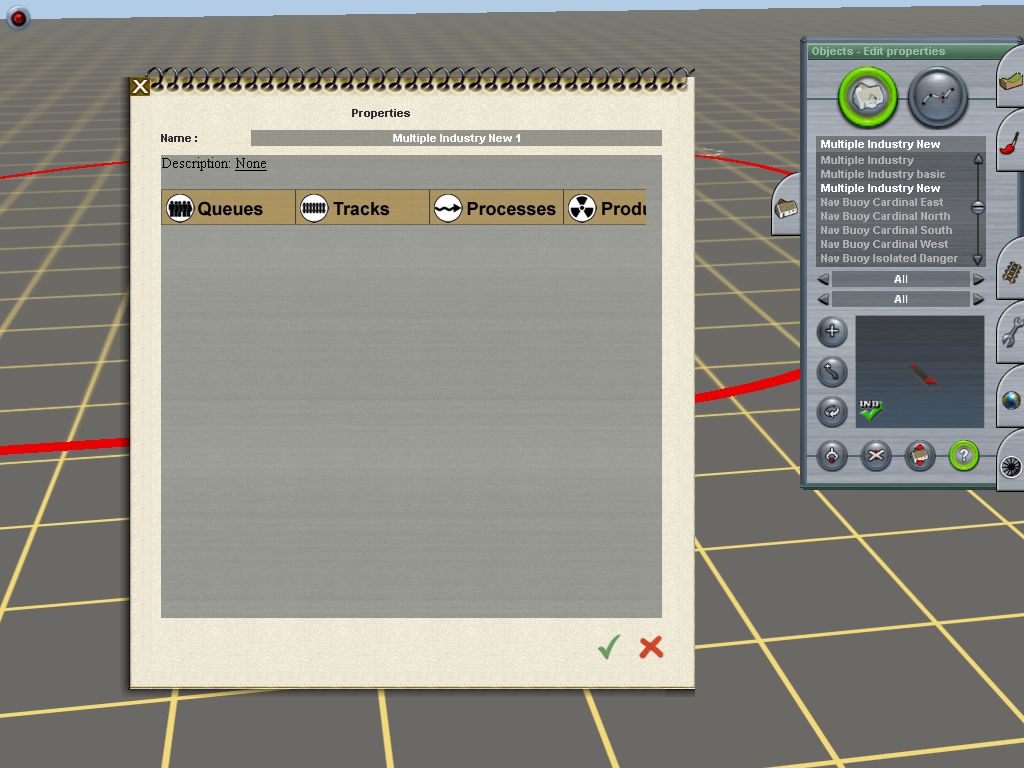Select the Delete Object tool
Image resolution: width=1024 pixels, height=768 pixels.
876,456
